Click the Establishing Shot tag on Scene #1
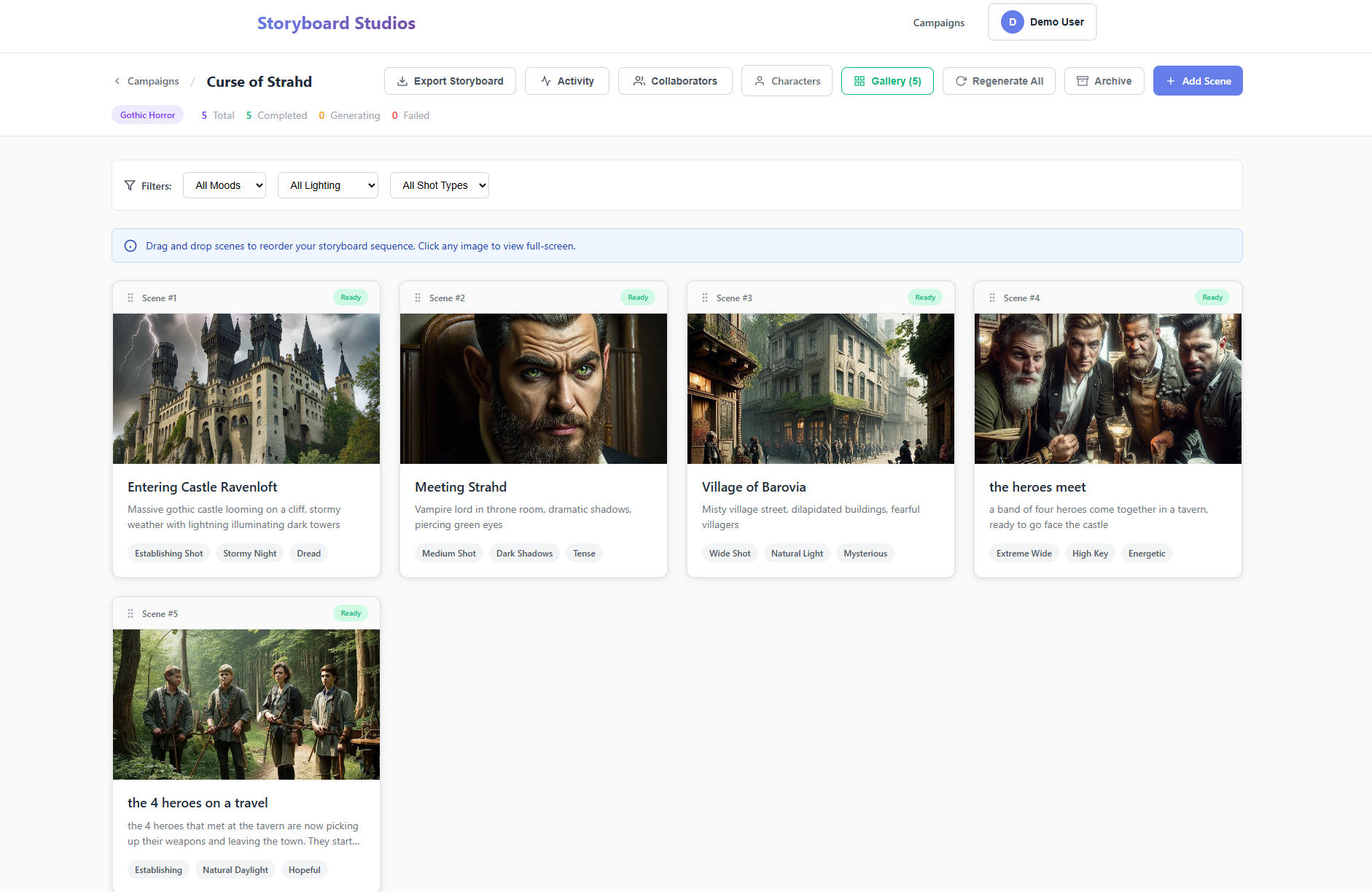The height and width of the screenshot is (892, 1372). pyautogui.click(x=169, y=554)
